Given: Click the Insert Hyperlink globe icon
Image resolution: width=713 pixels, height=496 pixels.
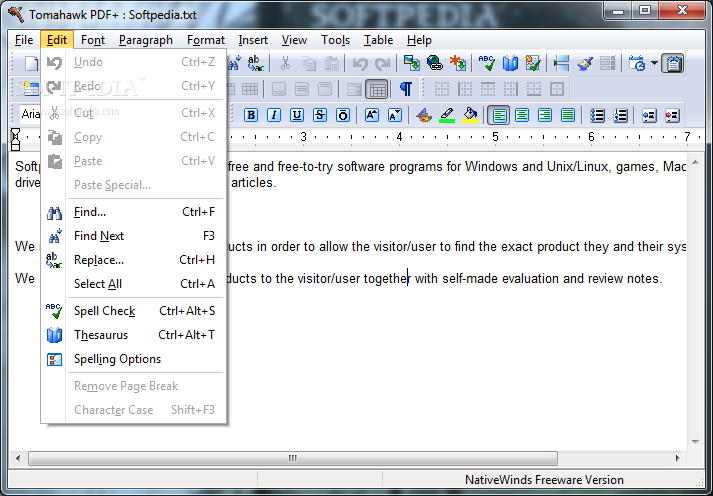Looking at the screenshot, I should [435, 63].
